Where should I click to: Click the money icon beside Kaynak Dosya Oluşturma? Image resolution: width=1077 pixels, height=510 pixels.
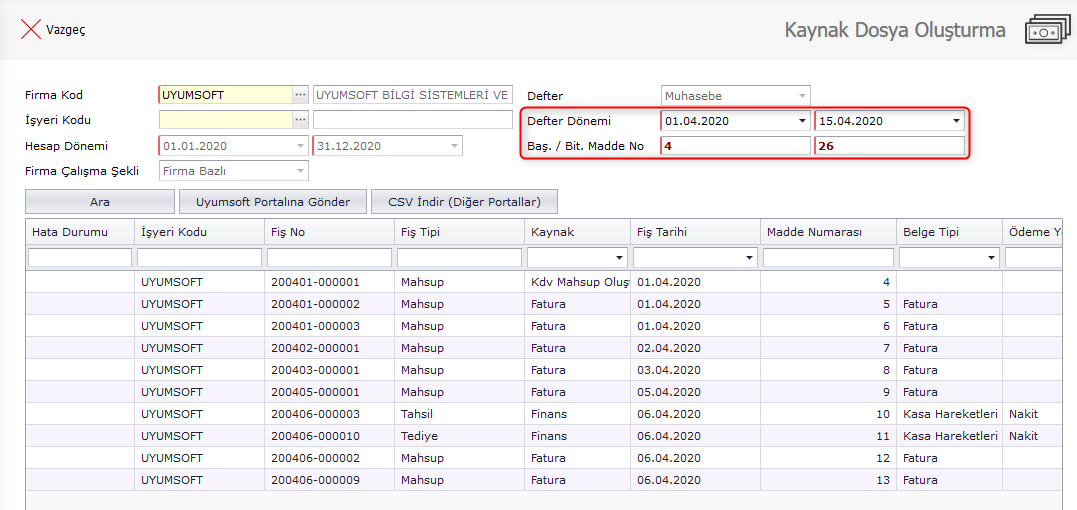[x=1047, y=30]
